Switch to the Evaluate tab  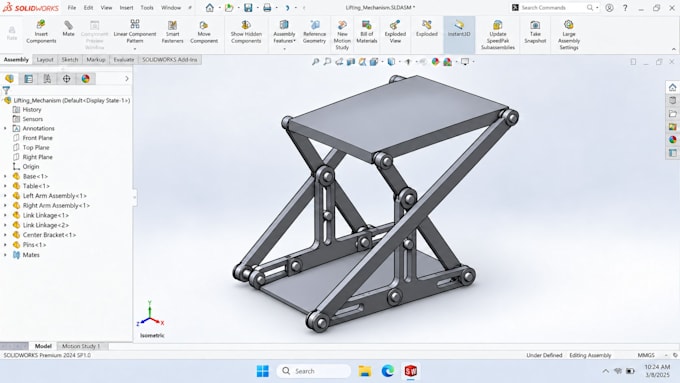pyautogui.click(x=124, y=59)
